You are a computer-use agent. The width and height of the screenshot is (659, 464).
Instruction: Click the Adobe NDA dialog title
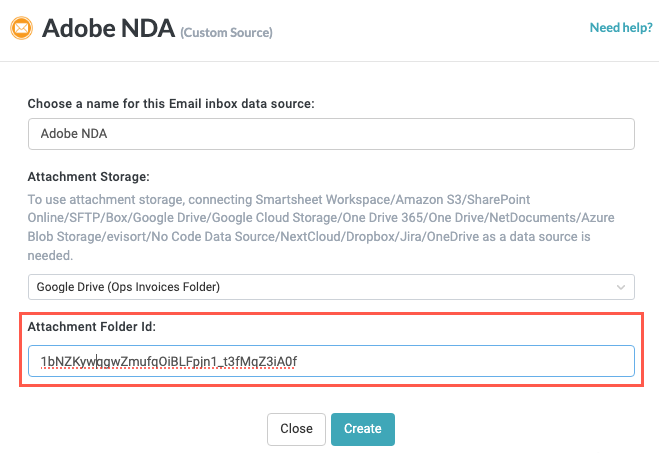point(108,28)
